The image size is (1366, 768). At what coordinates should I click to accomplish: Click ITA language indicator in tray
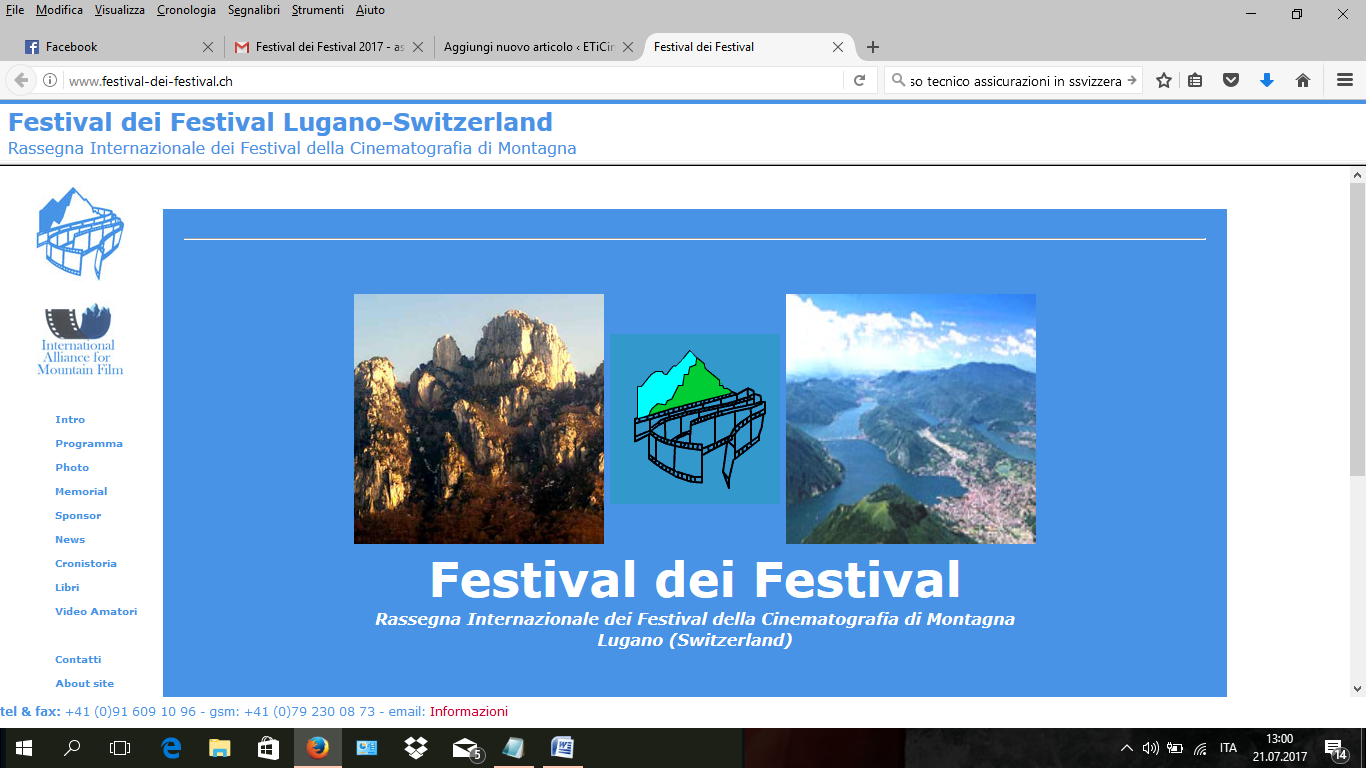(x=1228, y=748)
